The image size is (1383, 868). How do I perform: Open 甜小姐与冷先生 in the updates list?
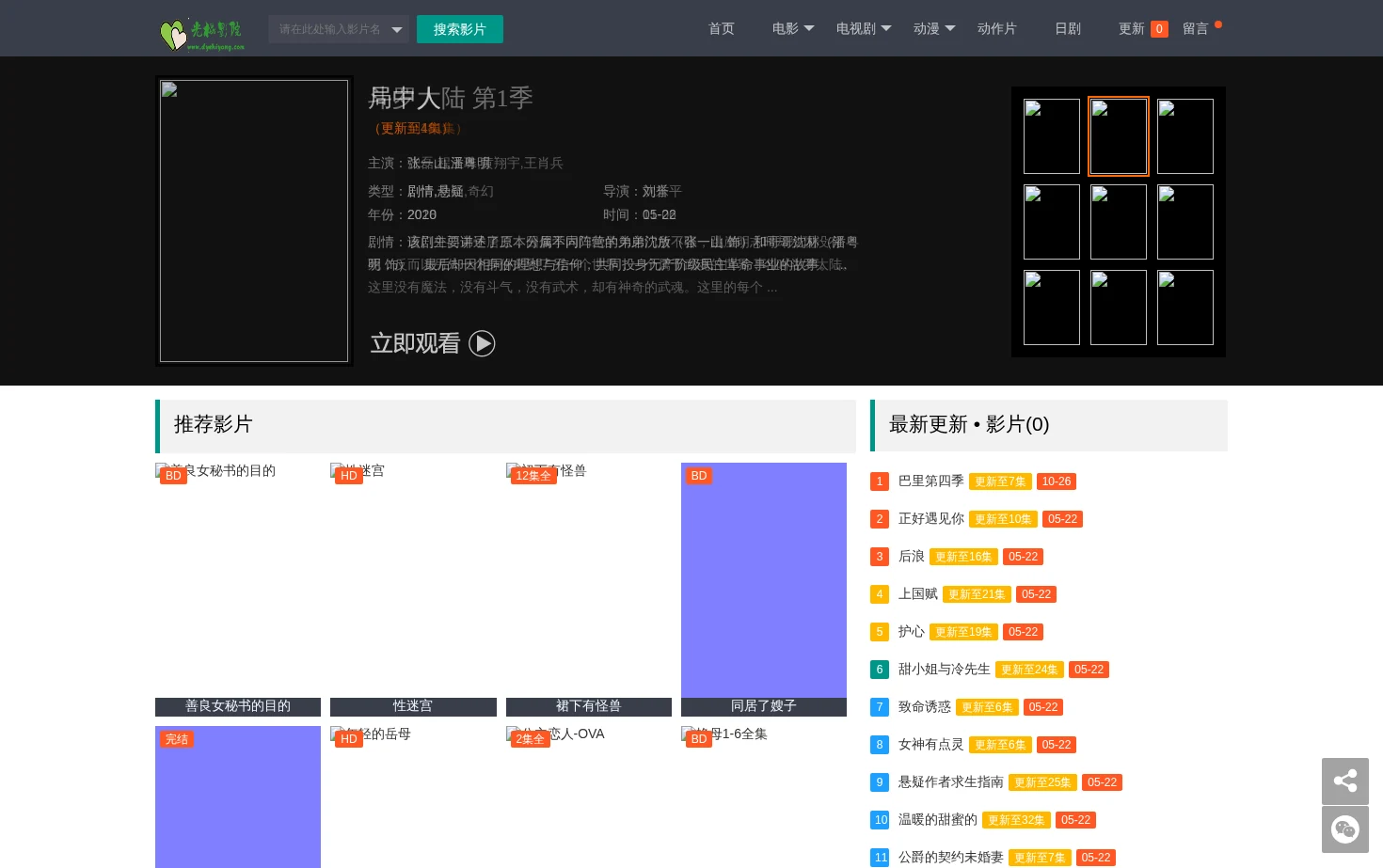(945, 669)
